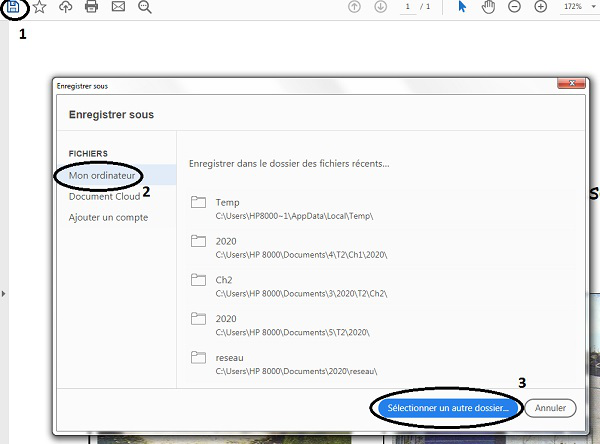This screenshot has height=444, width=600.
Task: Click the page number input field
Action: tap(408, 7)
